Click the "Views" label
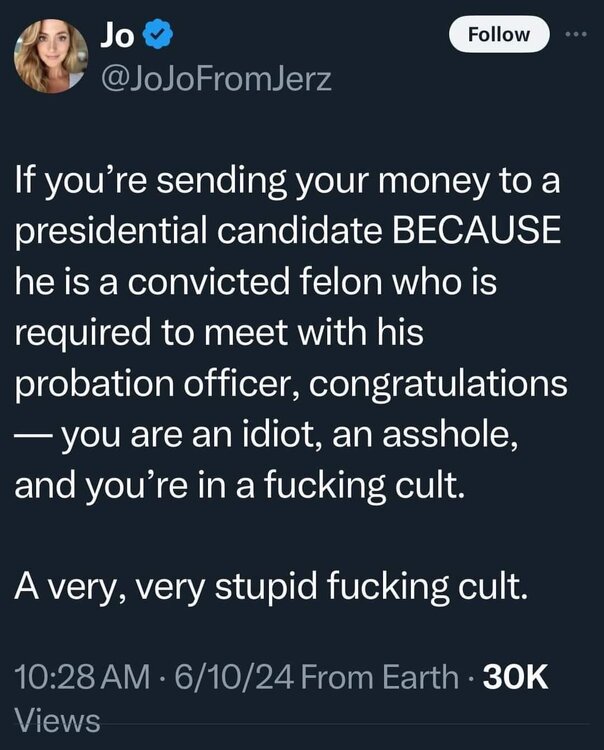This screenshot has height=750, width=604. point(58,720)
